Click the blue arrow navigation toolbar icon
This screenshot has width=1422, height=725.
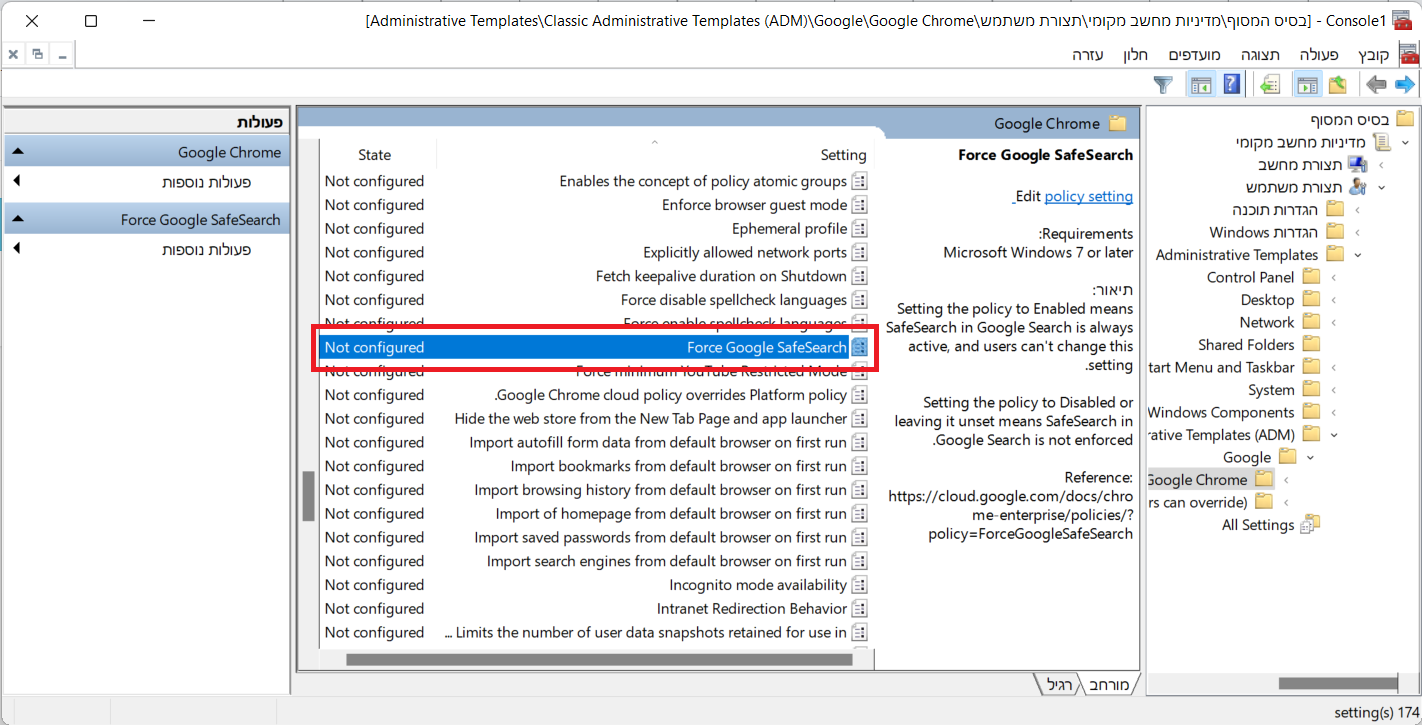[1404, 84]
